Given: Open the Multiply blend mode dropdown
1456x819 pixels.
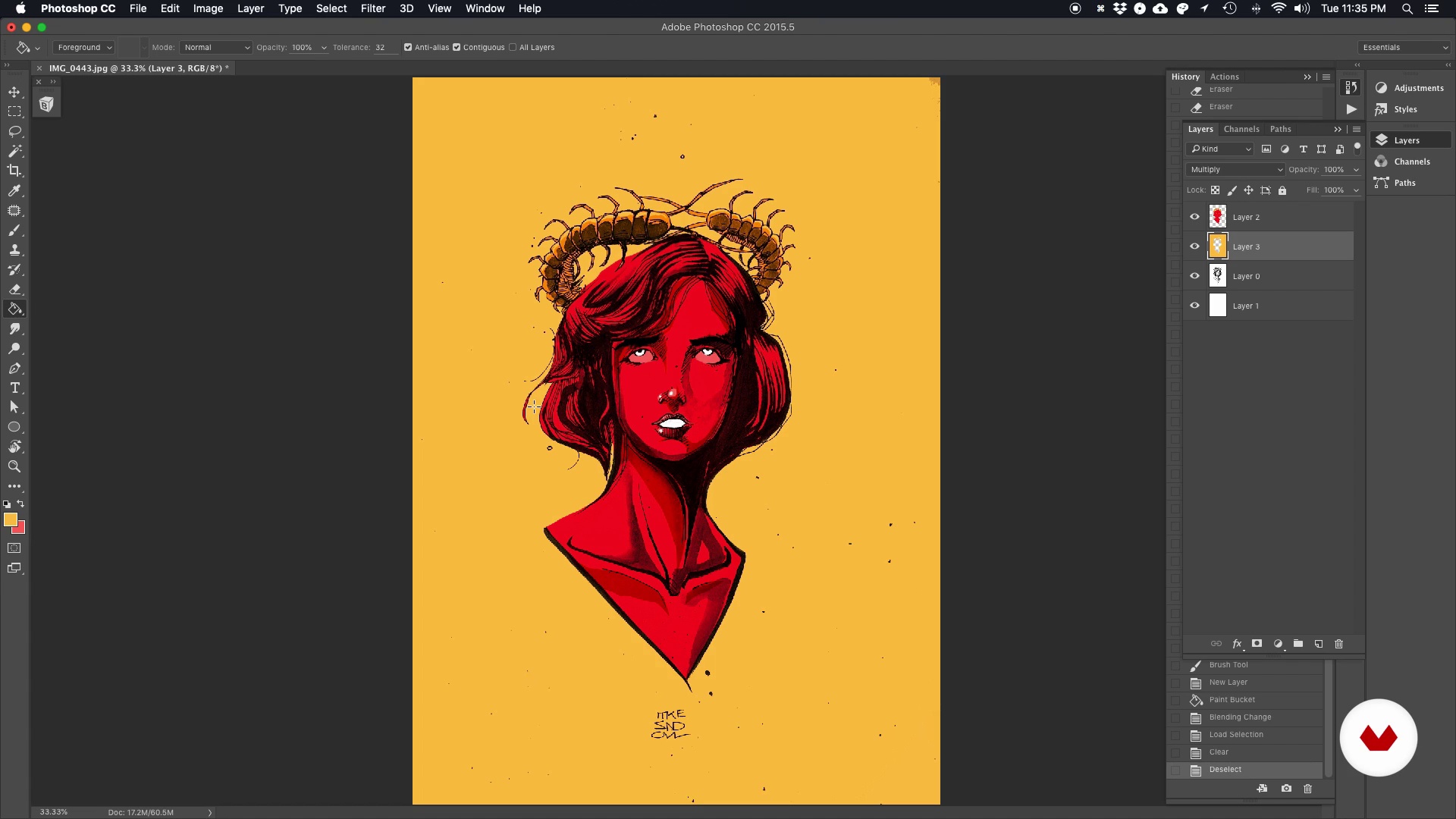Looking at the screenshot, I should [1236, 170].
